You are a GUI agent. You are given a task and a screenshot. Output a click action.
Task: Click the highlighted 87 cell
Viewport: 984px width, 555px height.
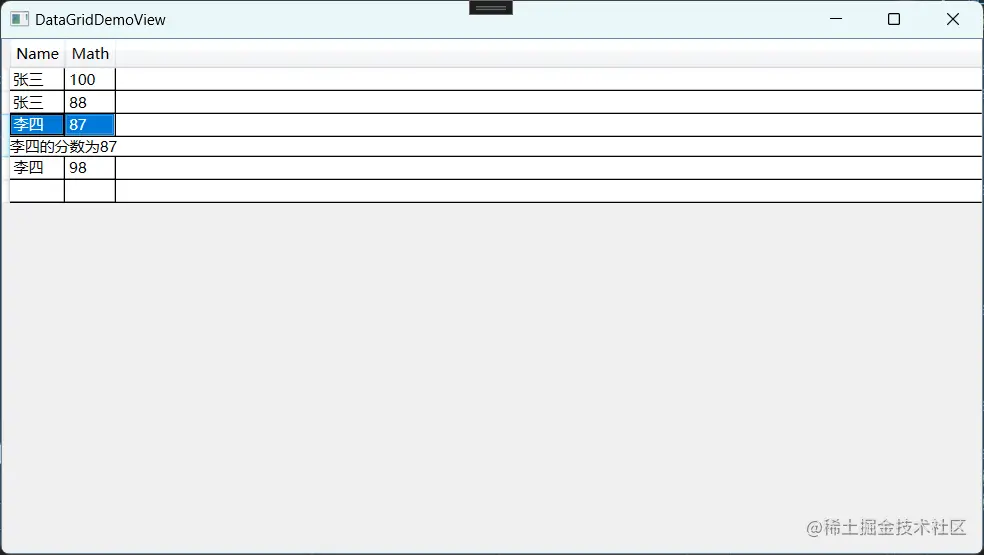coord(90,125)
